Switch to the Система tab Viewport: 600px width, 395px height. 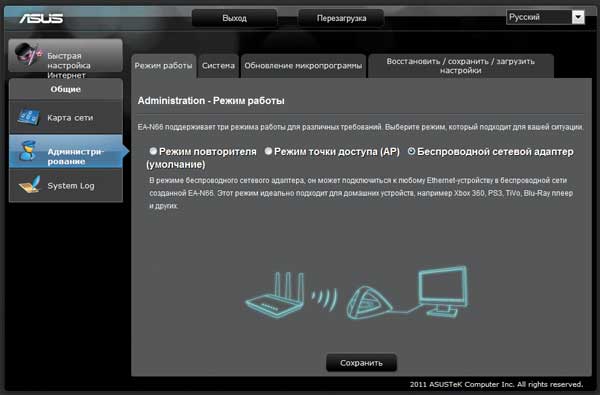click(x=218, y=66)
